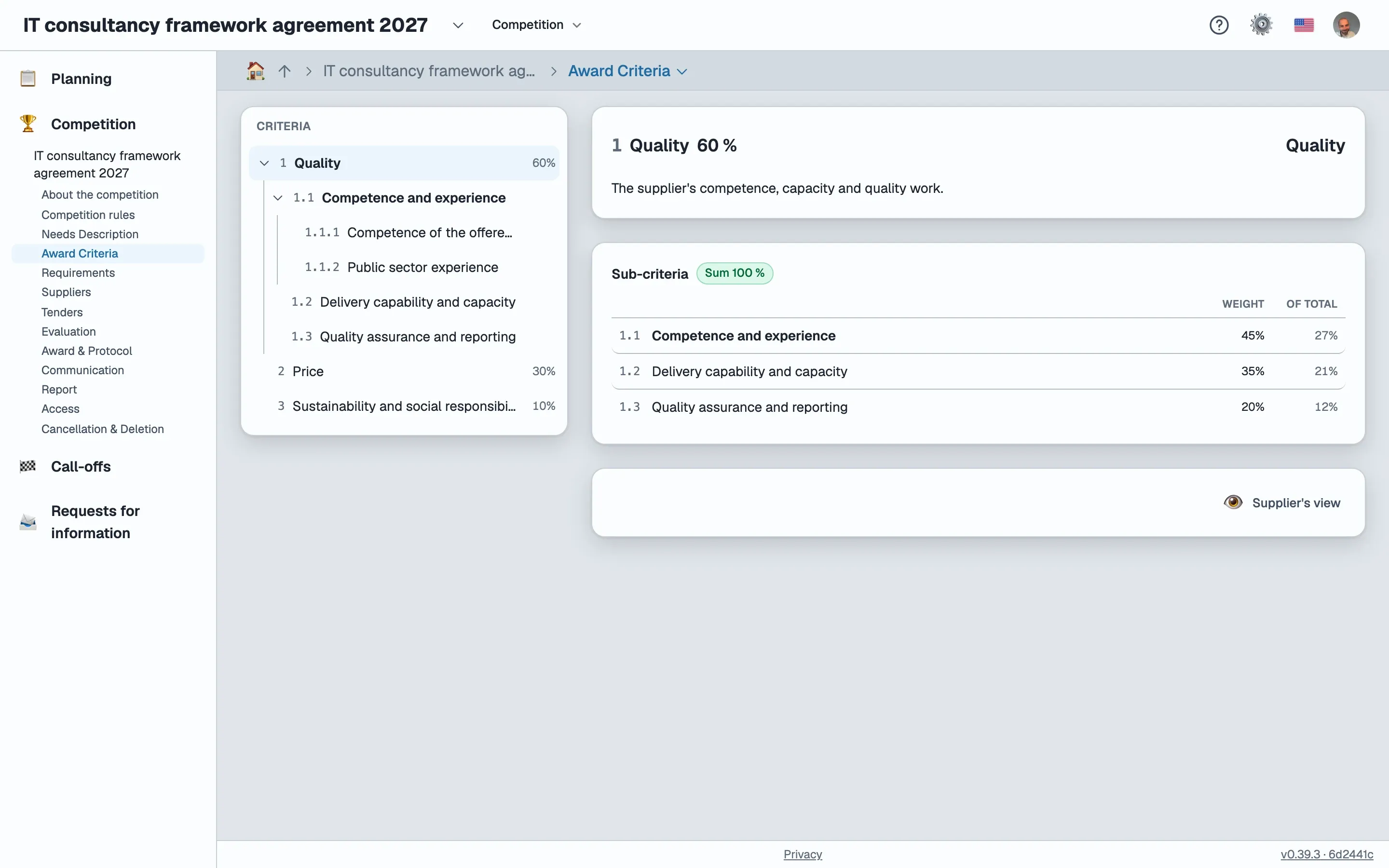Open Cancellation & Deletion in sidebar
This screenshot has height=868, width=1389.
103,429
